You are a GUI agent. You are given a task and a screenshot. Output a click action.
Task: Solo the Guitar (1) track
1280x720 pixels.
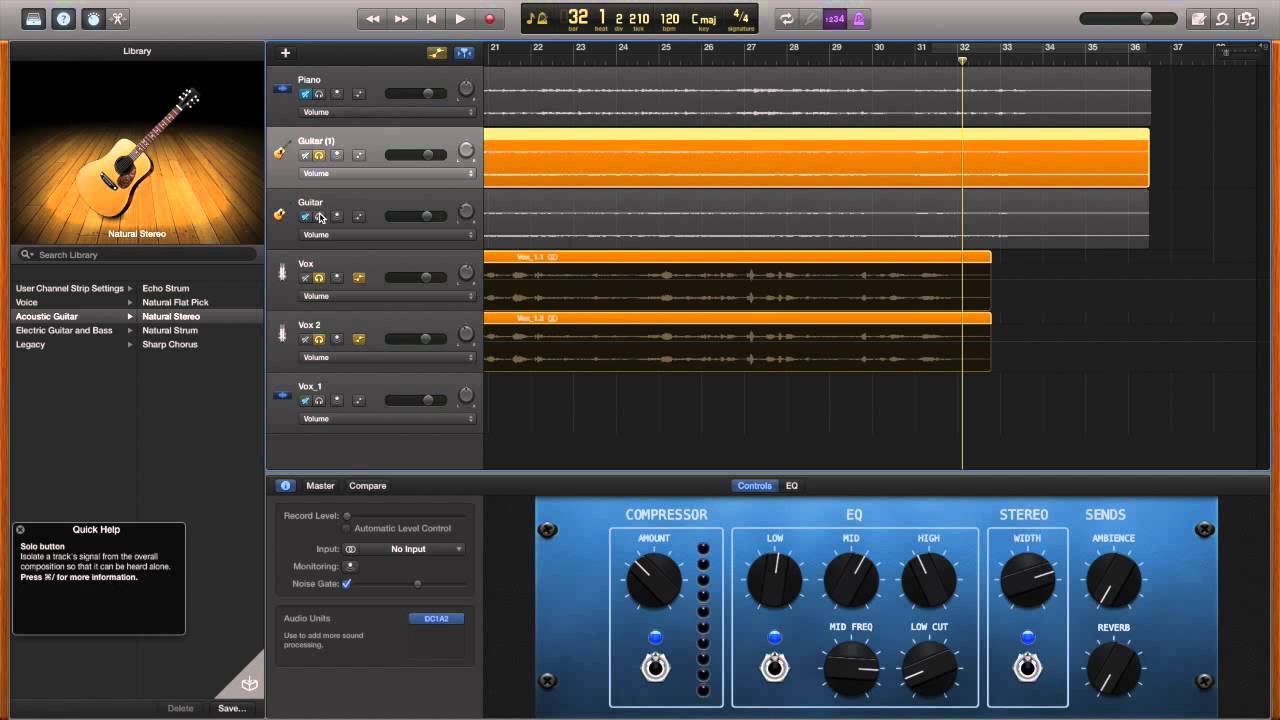[x=319, y=155]
